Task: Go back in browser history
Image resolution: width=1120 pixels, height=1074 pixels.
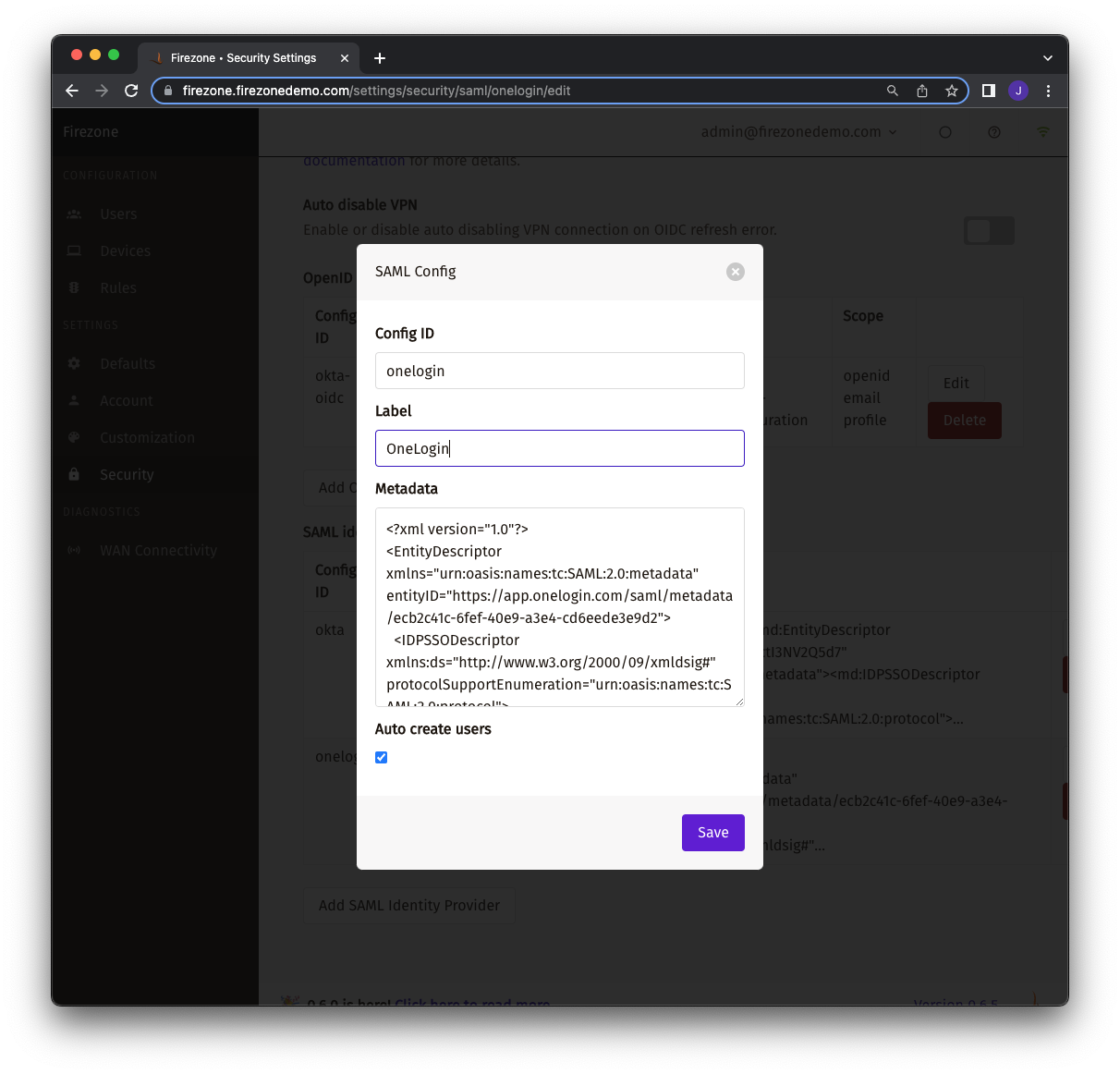Action: (x=72, y=91)
